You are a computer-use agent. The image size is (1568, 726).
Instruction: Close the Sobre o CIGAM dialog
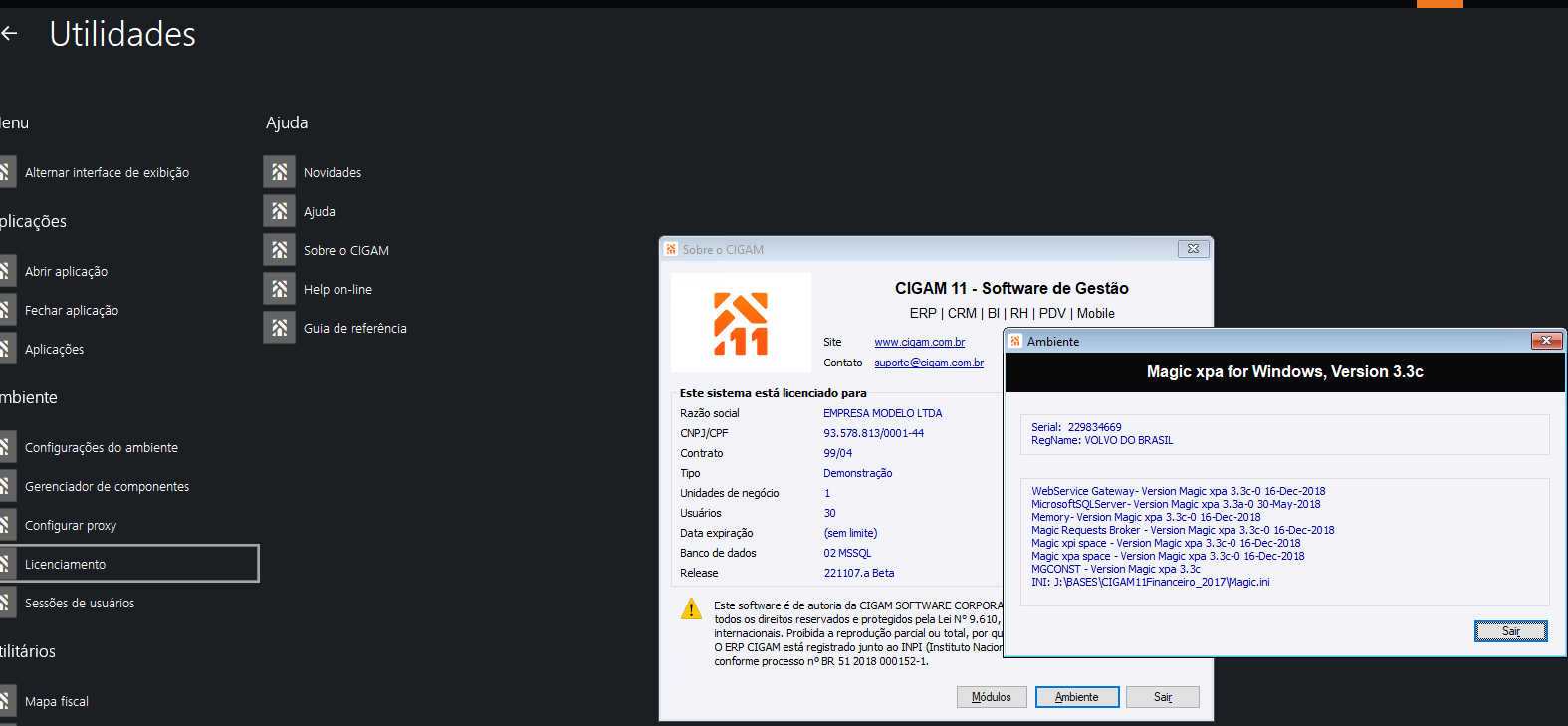pyautogui.click(x=1193, y=249)
